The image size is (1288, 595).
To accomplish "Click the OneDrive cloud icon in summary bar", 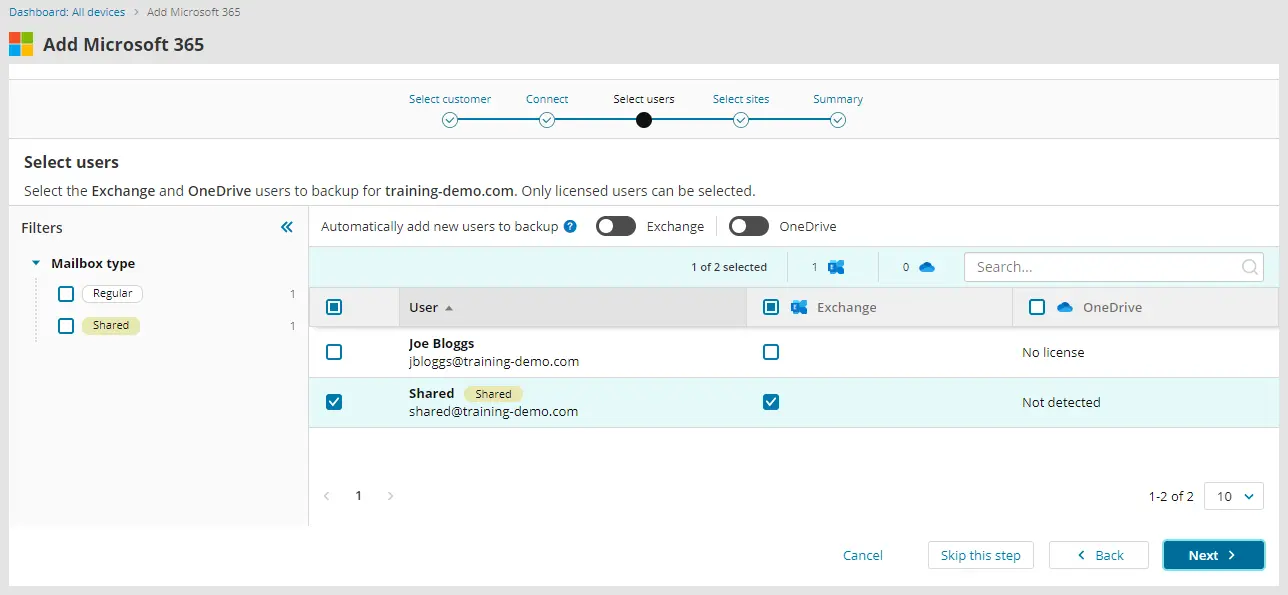I will click(926, 267).
